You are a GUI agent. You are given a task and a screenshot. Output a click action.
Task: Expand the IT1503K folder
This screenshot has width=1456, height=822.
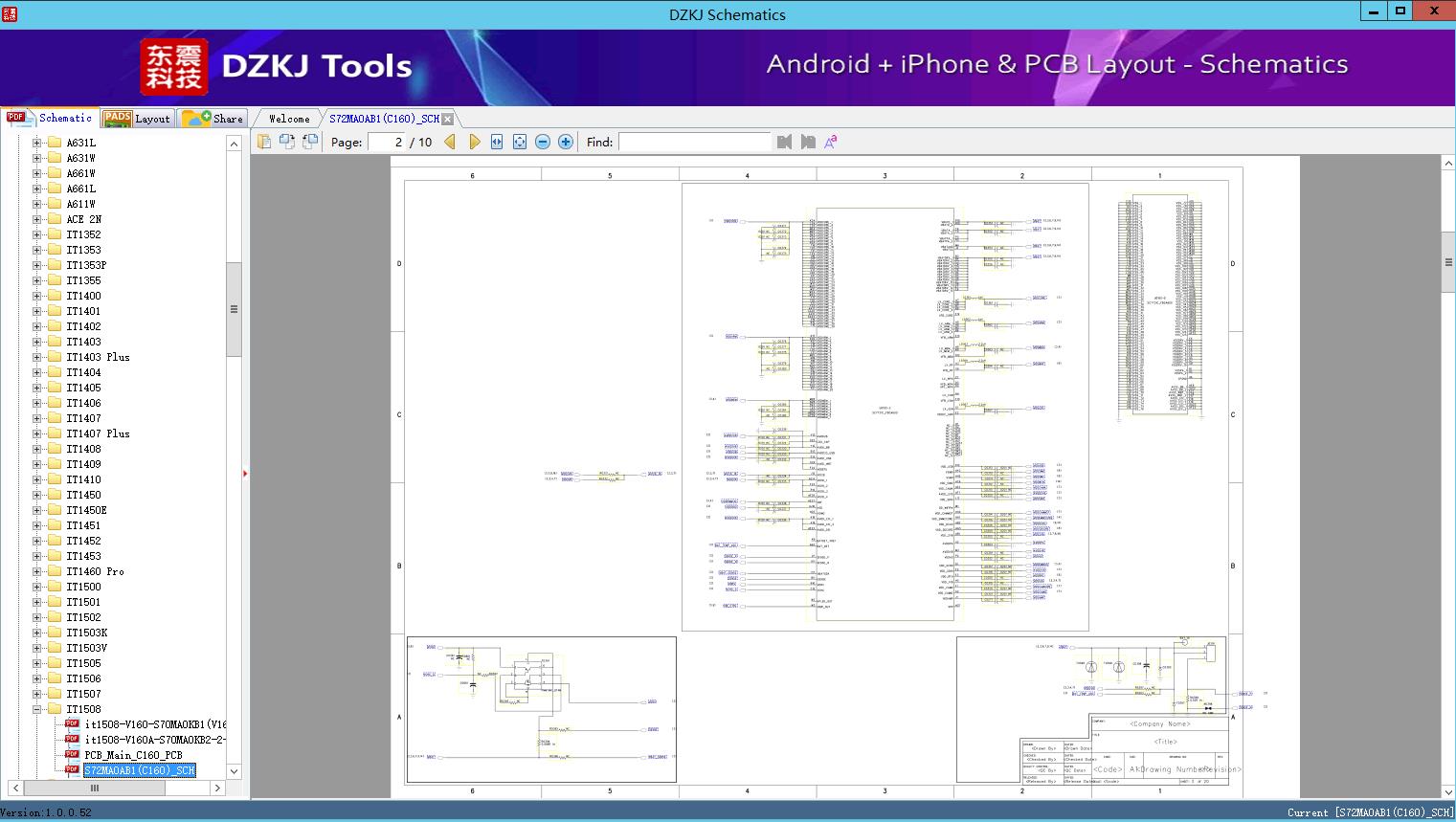[36, 633]
